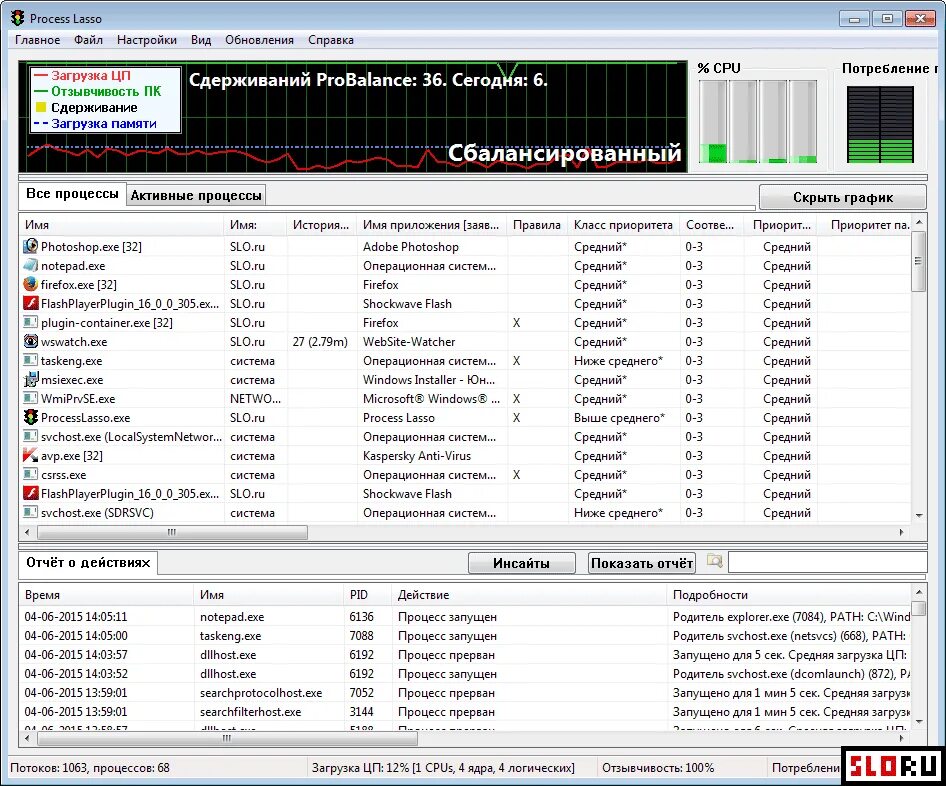The height and width of the screenshot is (786, 946).
Task: Select log row taskeng.exe PID 7088
Action: point(465,636)
